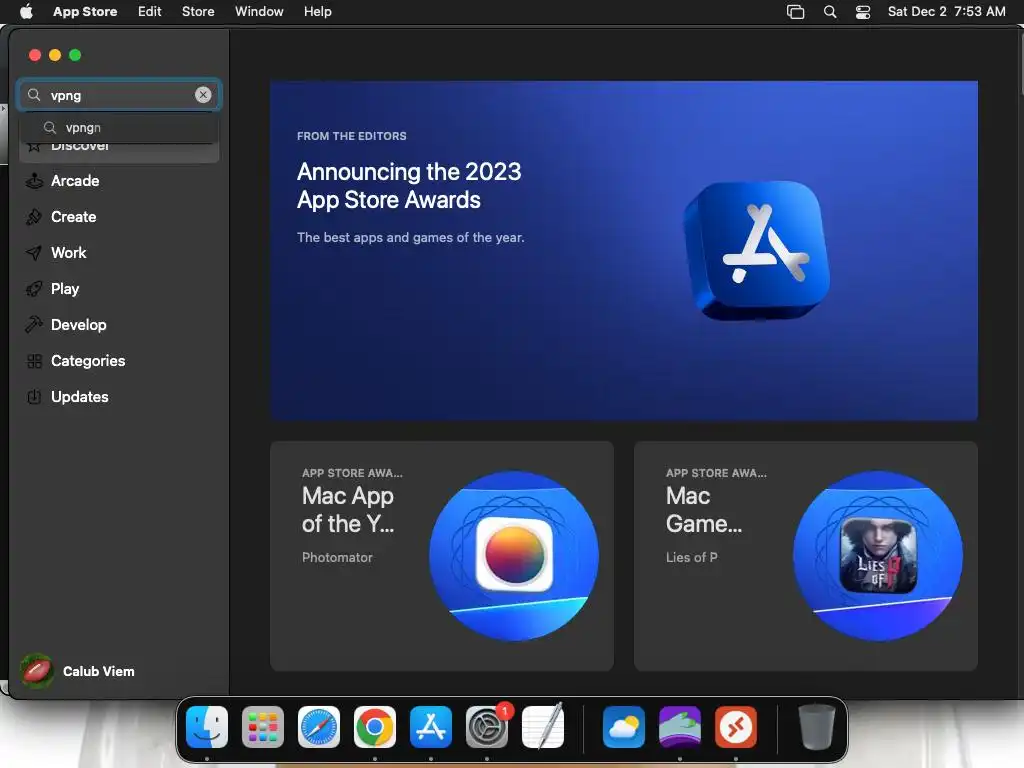
Task: Open the Arcade section
Action: click(119, 181)
